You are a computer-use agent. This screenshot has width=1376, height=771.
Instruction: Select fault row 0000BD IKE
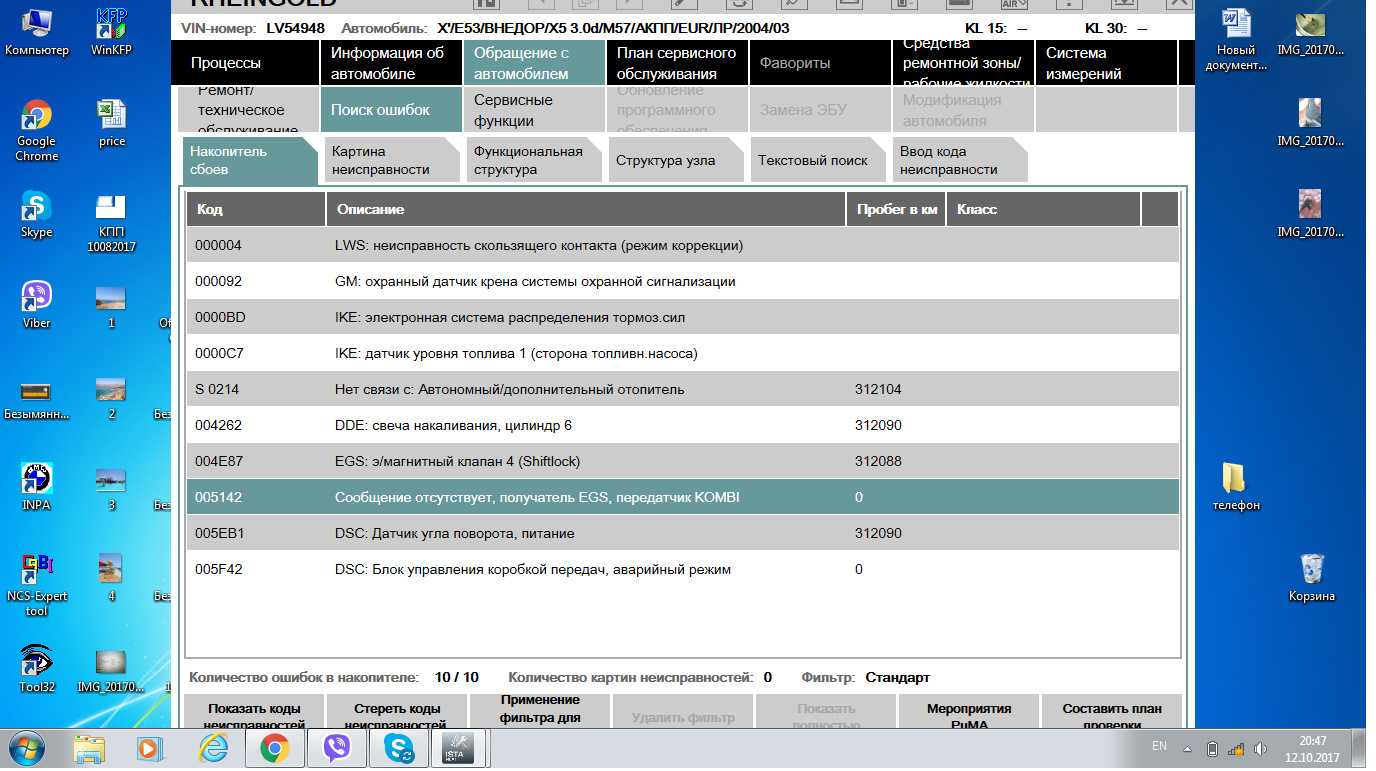[683, 317]
